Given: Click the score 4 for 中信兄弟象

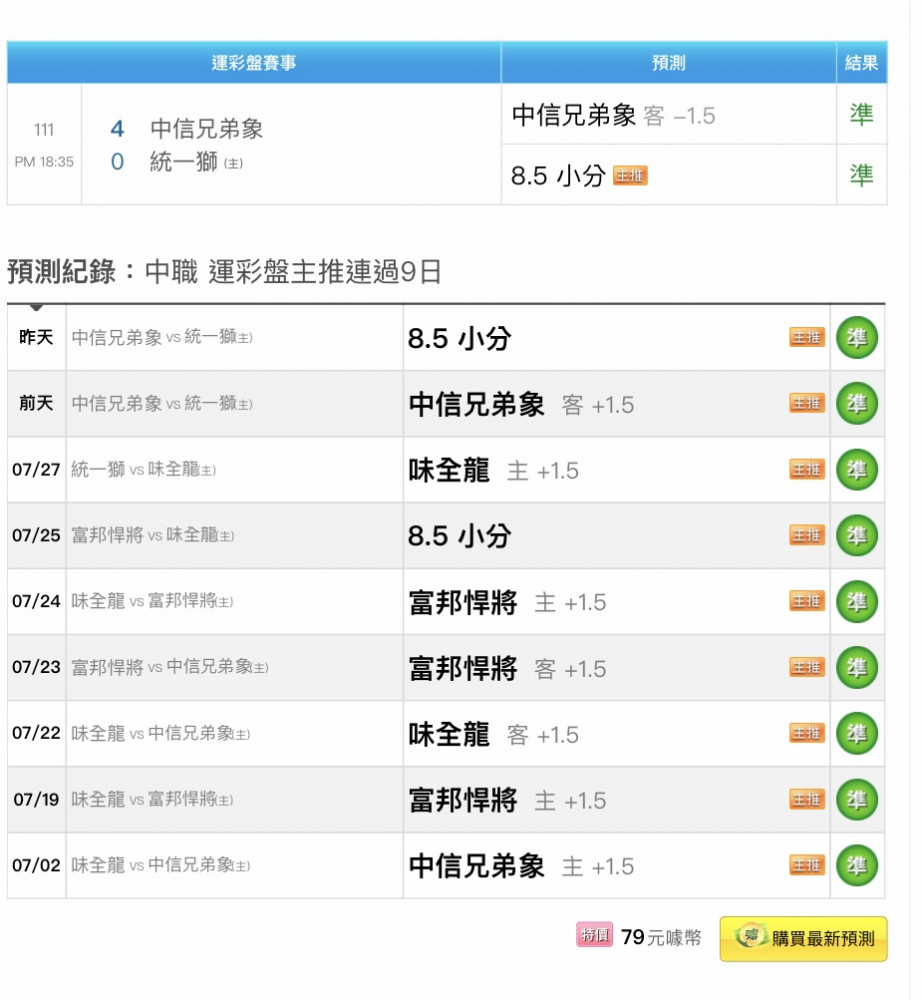Looking at the screenshot, I should (x=117, y=129).
